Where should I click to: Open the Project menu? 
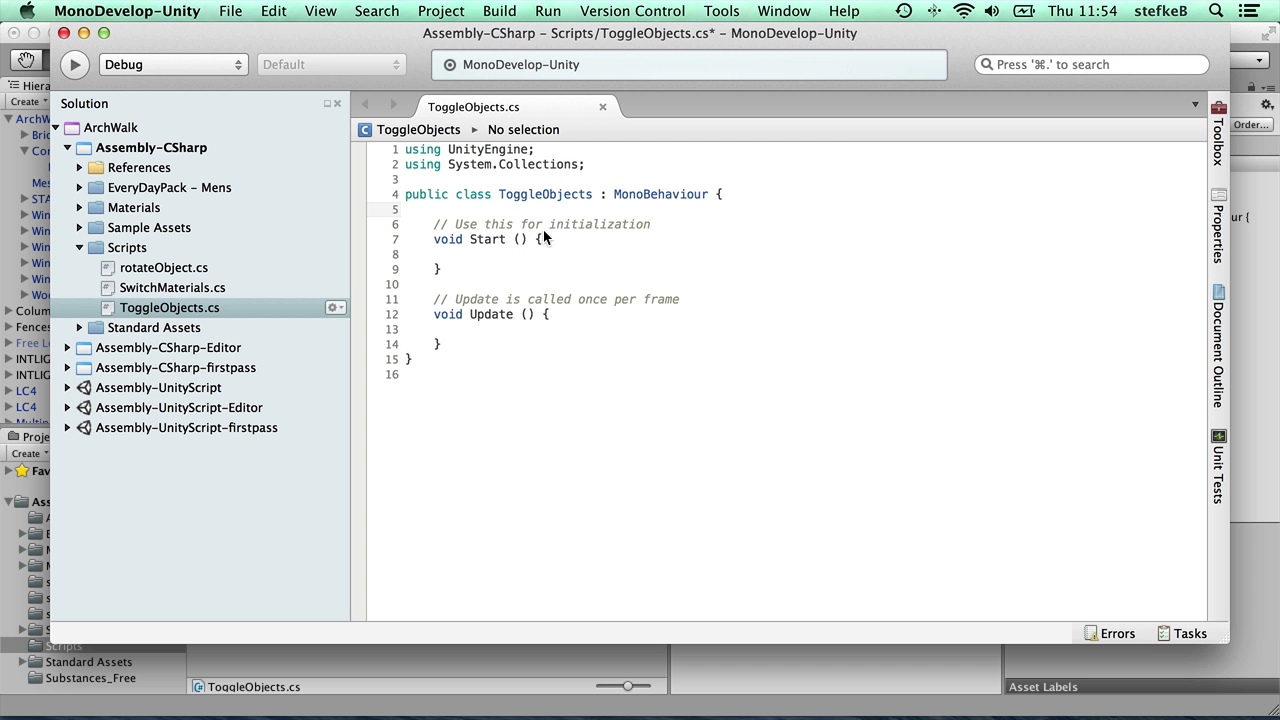point(441,11)
